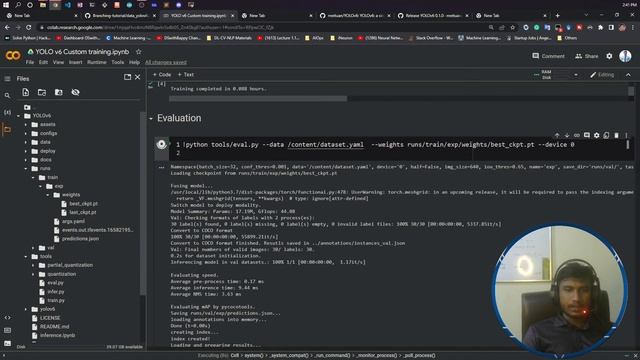
Task: Expand the docs folder
Action: coord(26,160)
